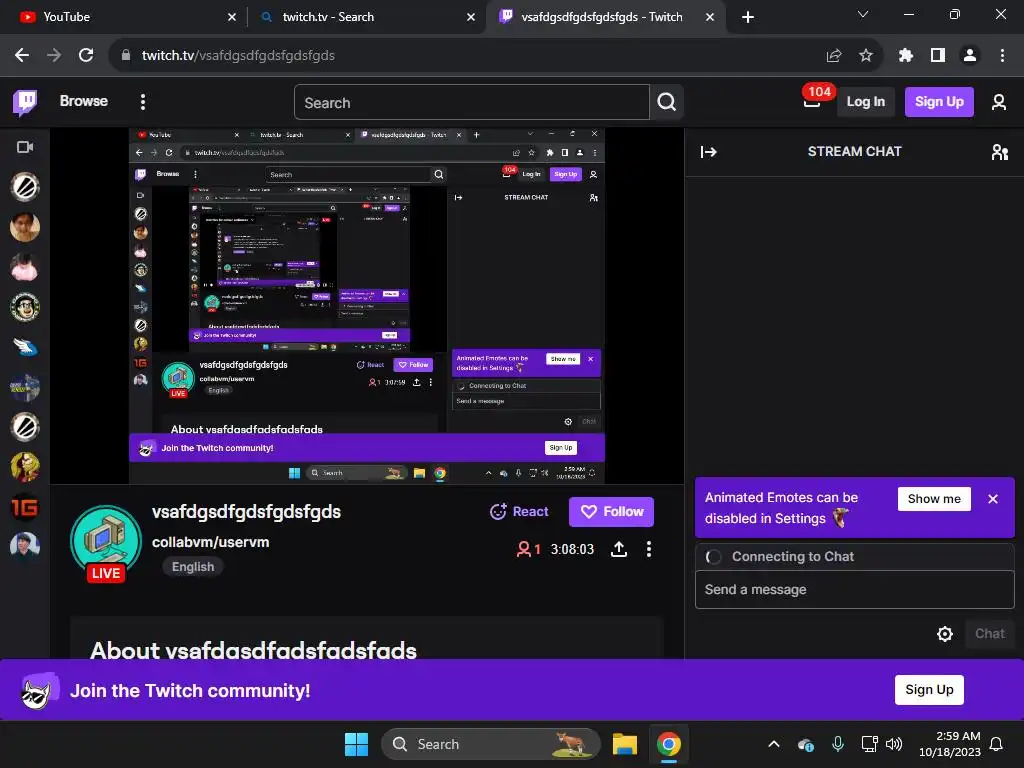The image size is (1024, 768).
Task: Select the English language tag
Action: (193, 566)
